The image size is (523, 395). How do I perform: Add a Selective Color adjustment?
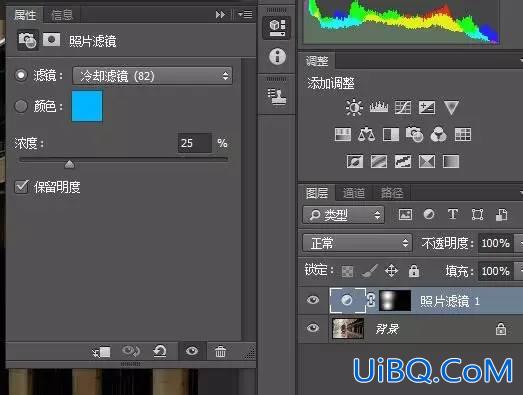(x=427, y=162)
